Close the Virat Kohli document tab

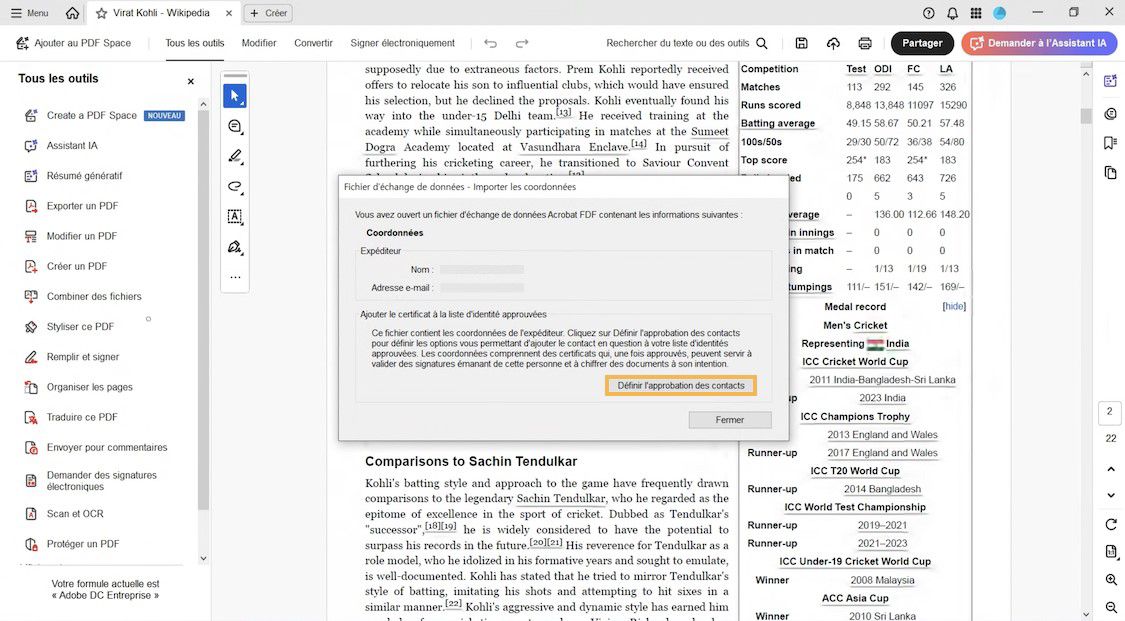point(229,13)
